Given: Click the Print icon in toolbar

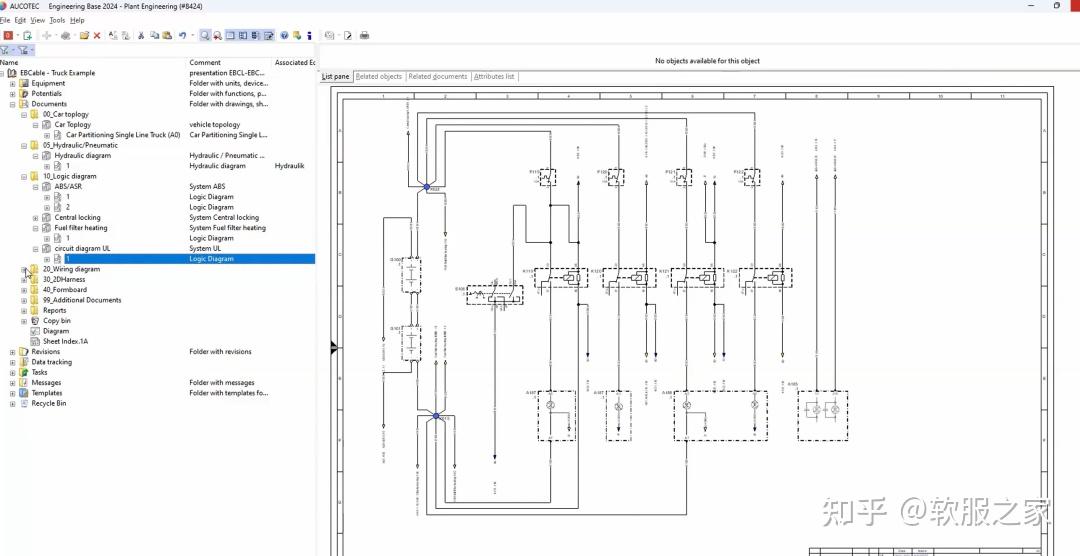Looking at the screenshot, I should (364, 35).
